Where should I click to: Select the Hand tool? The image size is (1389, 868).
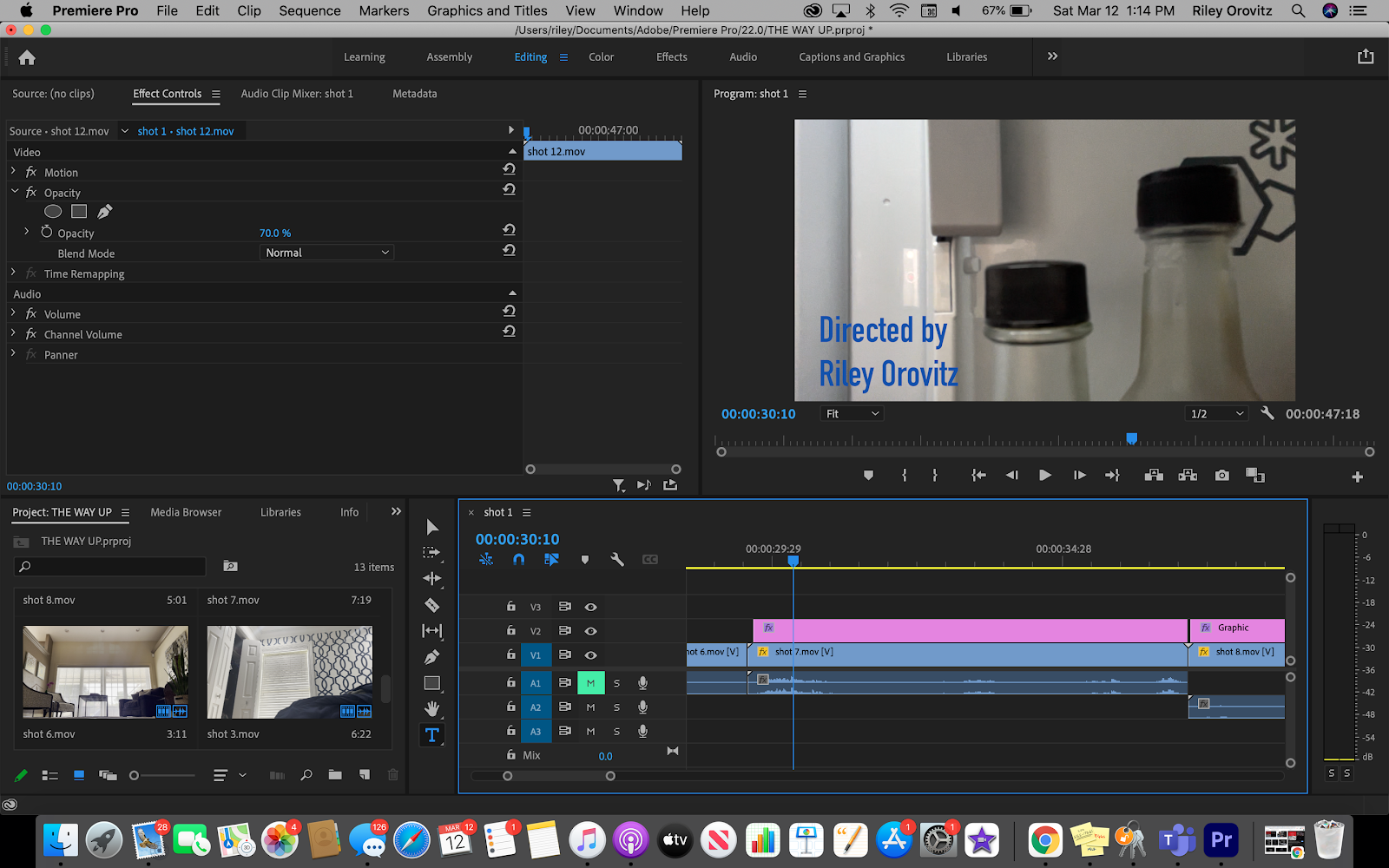click(x=431, y=708)
